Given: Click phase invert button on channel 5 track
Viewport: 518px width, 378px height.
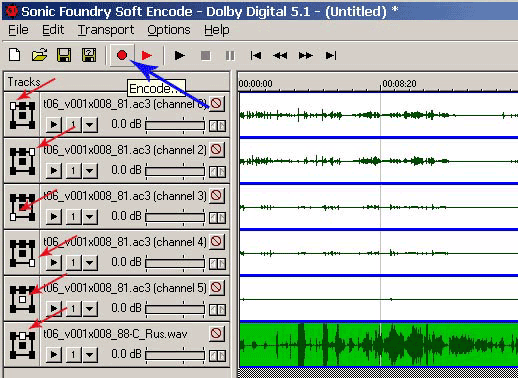Looking at the screenshot, I should (217, 310).
